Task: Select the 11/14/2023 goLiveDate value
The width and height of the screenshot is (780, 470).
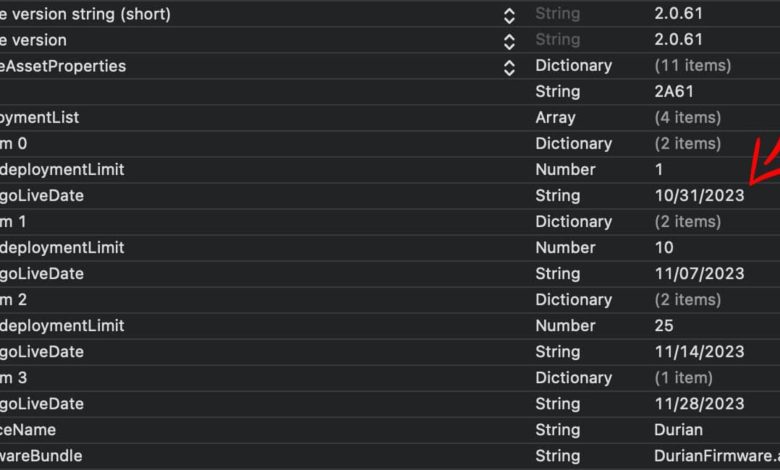Action: (699, 351)
